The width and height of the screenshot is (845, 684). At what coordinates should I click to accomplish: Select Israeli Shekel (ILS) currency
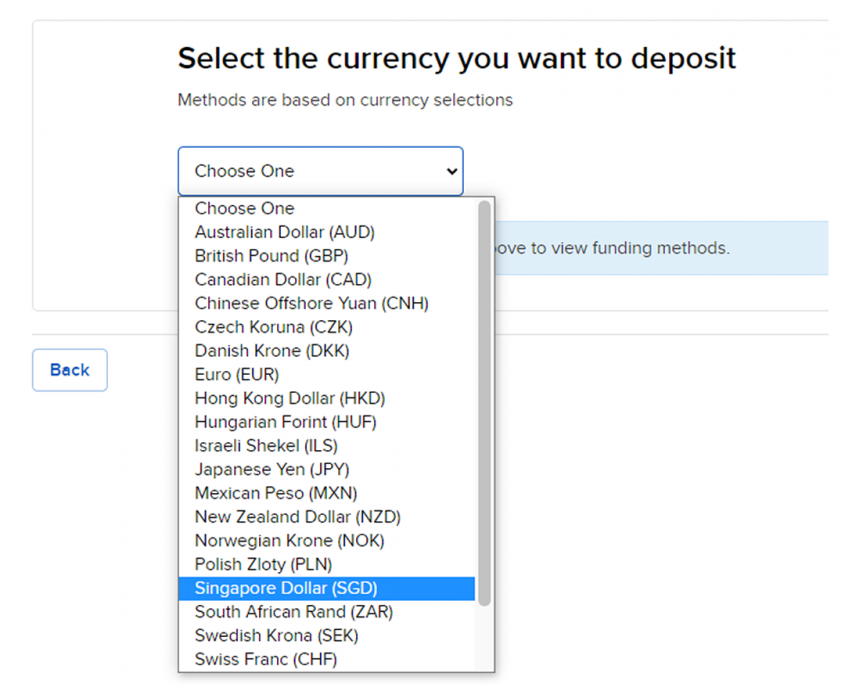(265, 446)
